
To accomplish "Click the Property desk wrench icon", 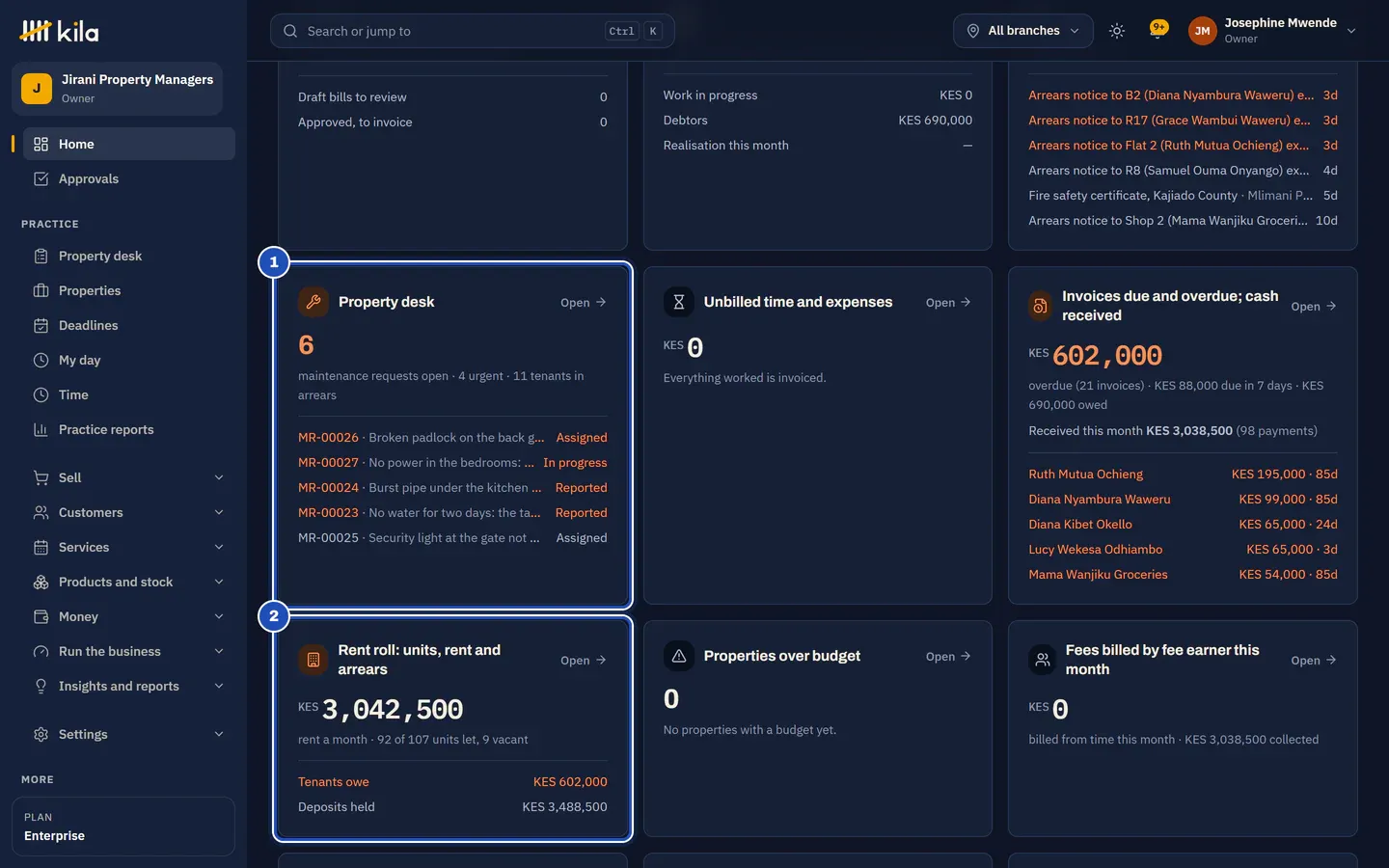I will 313,302.
